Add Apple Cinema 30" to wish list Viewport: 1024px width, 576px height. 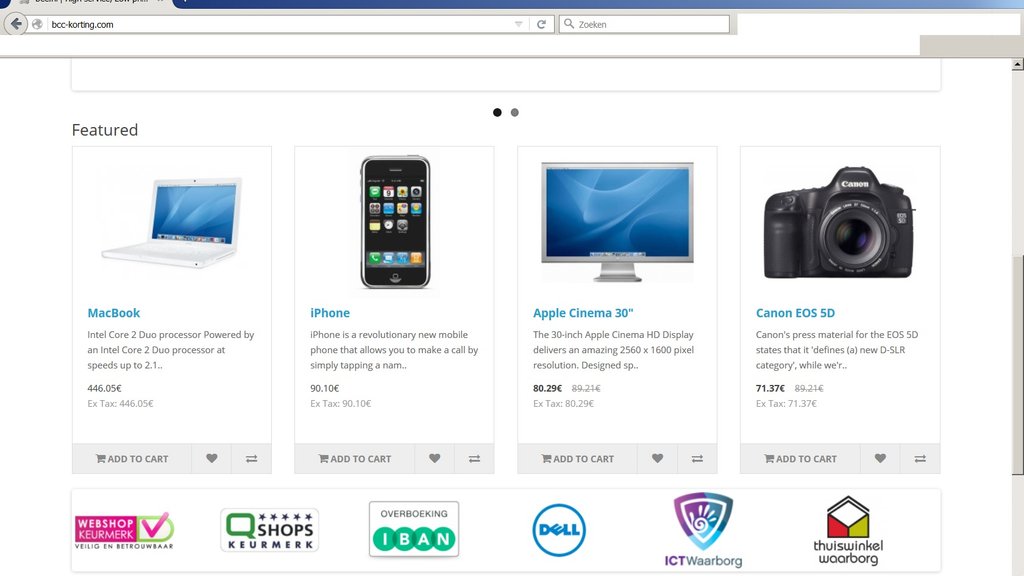pos(658,458)
